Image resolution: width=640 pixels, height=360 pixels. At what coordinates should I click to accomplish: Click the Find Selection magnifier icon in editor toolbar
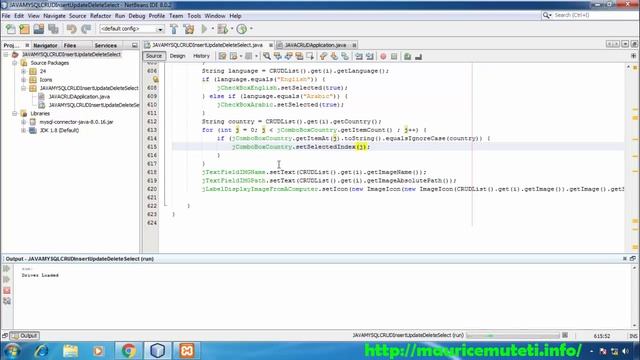click(267, 56)
